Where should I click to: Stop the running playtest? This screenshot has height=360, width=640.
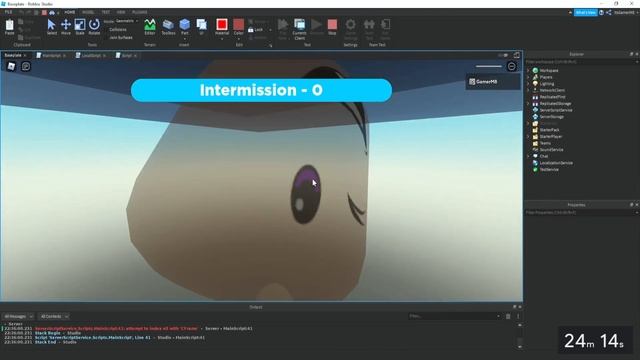coord(332,27)
